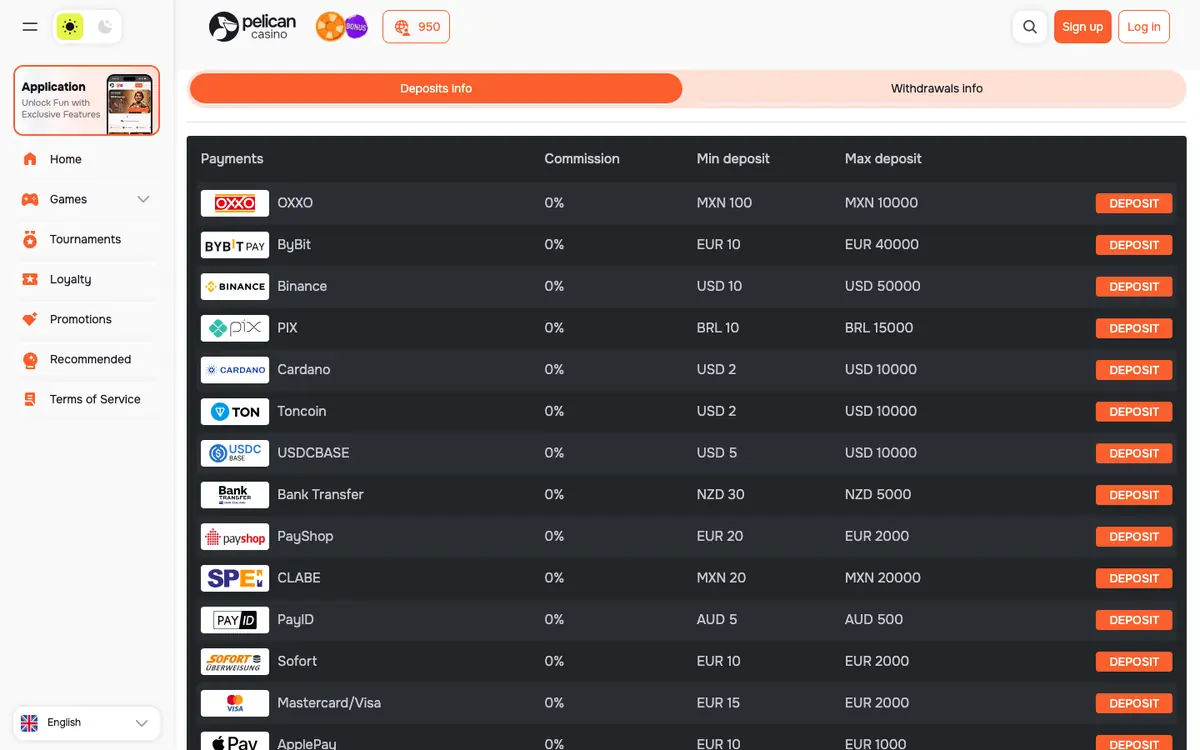Click the ByBit Pay logo
The image size is (1200, 750).
(235, 245)
